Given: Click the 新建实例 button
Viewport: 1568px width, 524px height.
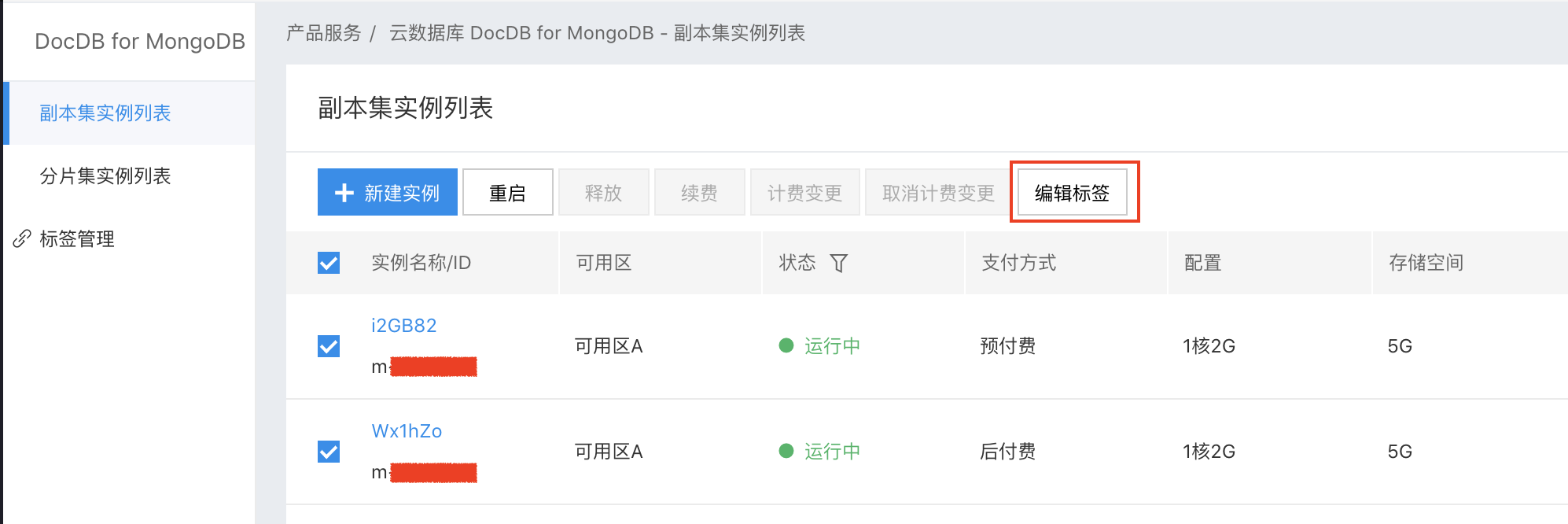Looking at the screenshot, I should [x=388, y=192].
